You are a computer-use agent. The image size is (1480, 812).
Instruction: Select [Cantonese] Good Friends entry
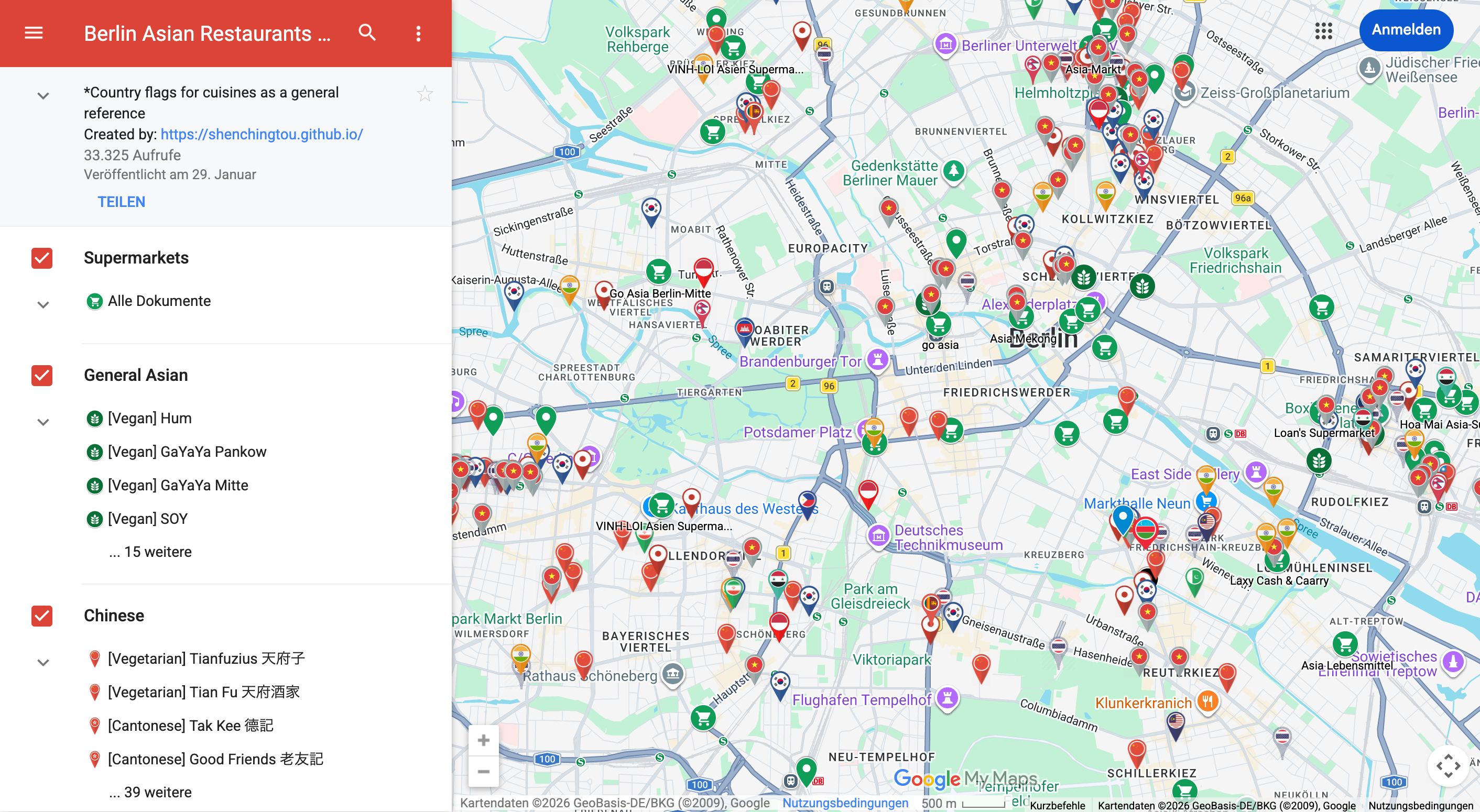(x=215, y=759)
